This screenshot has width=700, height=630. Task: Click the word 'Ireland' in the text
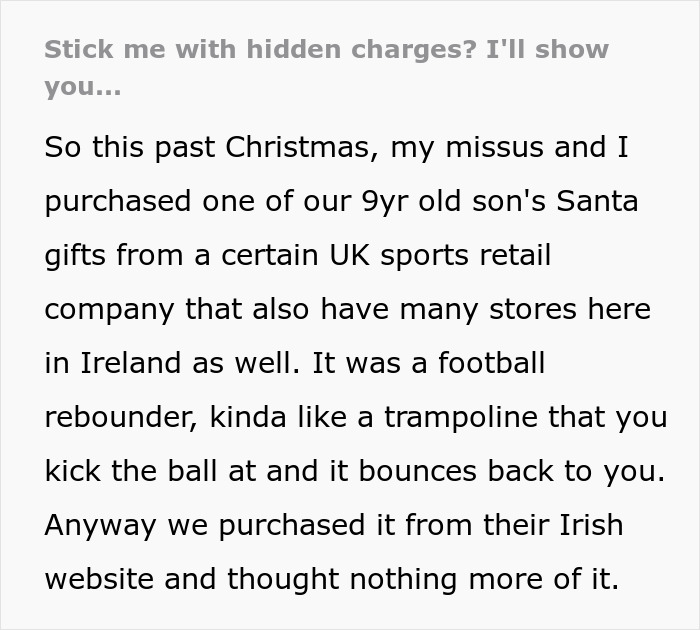point(130,363)
